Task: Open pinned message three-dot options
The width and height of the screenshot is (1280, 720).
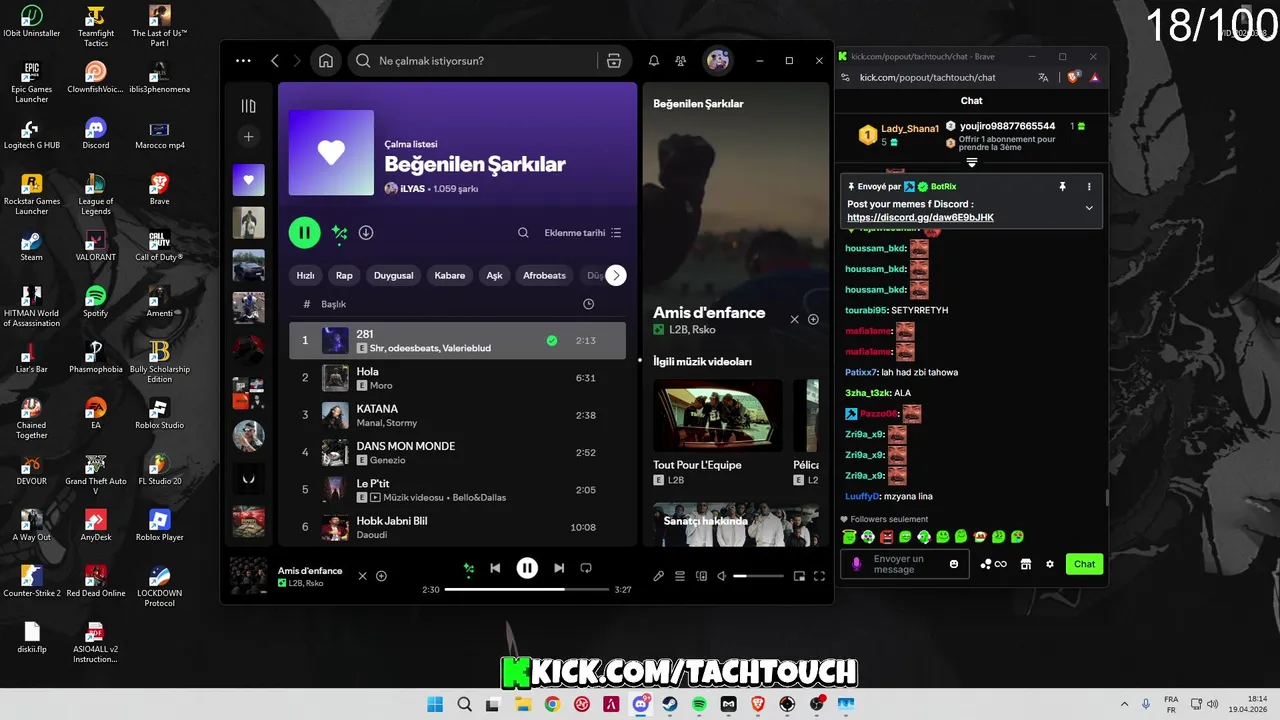Action: click(1089, 186)
